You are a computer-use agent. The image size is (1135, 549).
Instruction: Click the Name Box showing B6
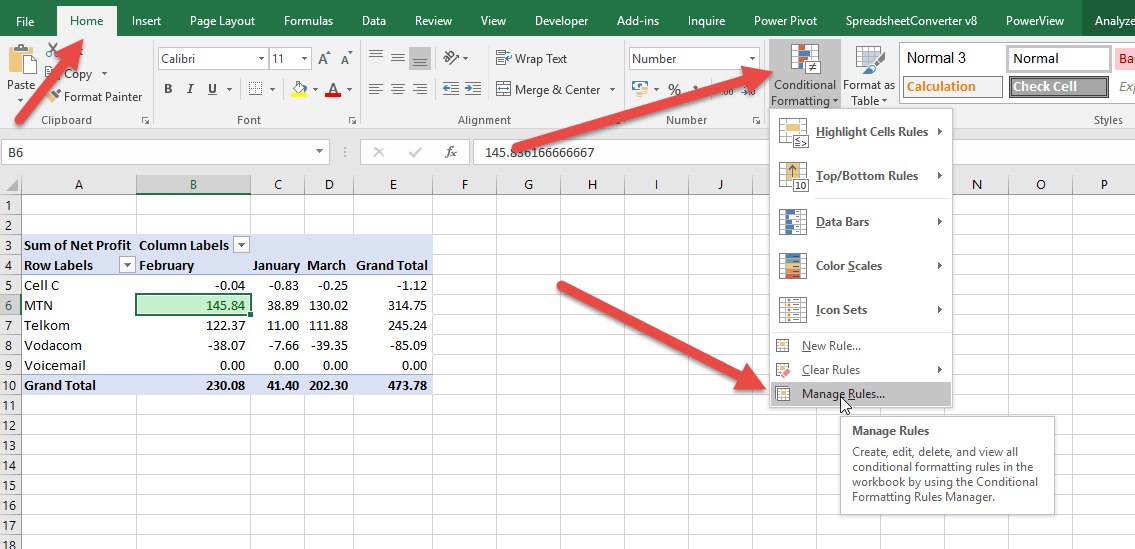158,152
